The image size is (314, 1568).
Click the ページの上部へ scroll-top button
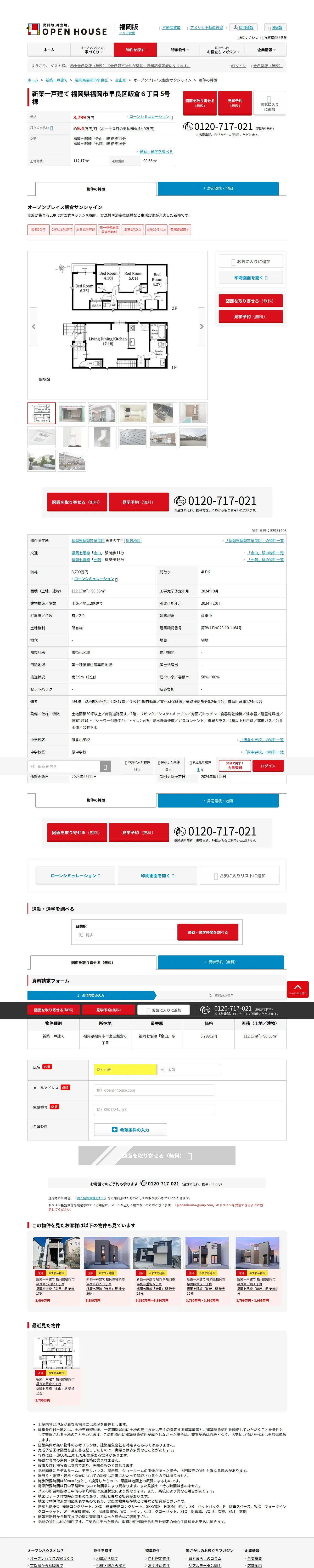point(298,989)
